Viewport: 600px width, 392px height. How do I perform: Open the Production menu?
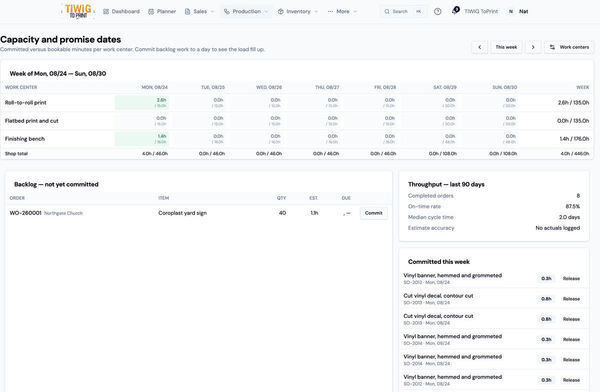pos(246,11)
